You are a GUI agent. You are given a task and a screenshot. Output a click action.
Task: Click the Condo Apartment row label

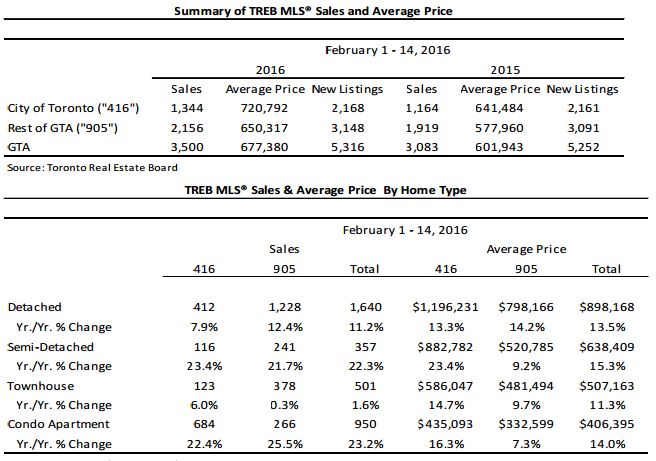[59, 424]
